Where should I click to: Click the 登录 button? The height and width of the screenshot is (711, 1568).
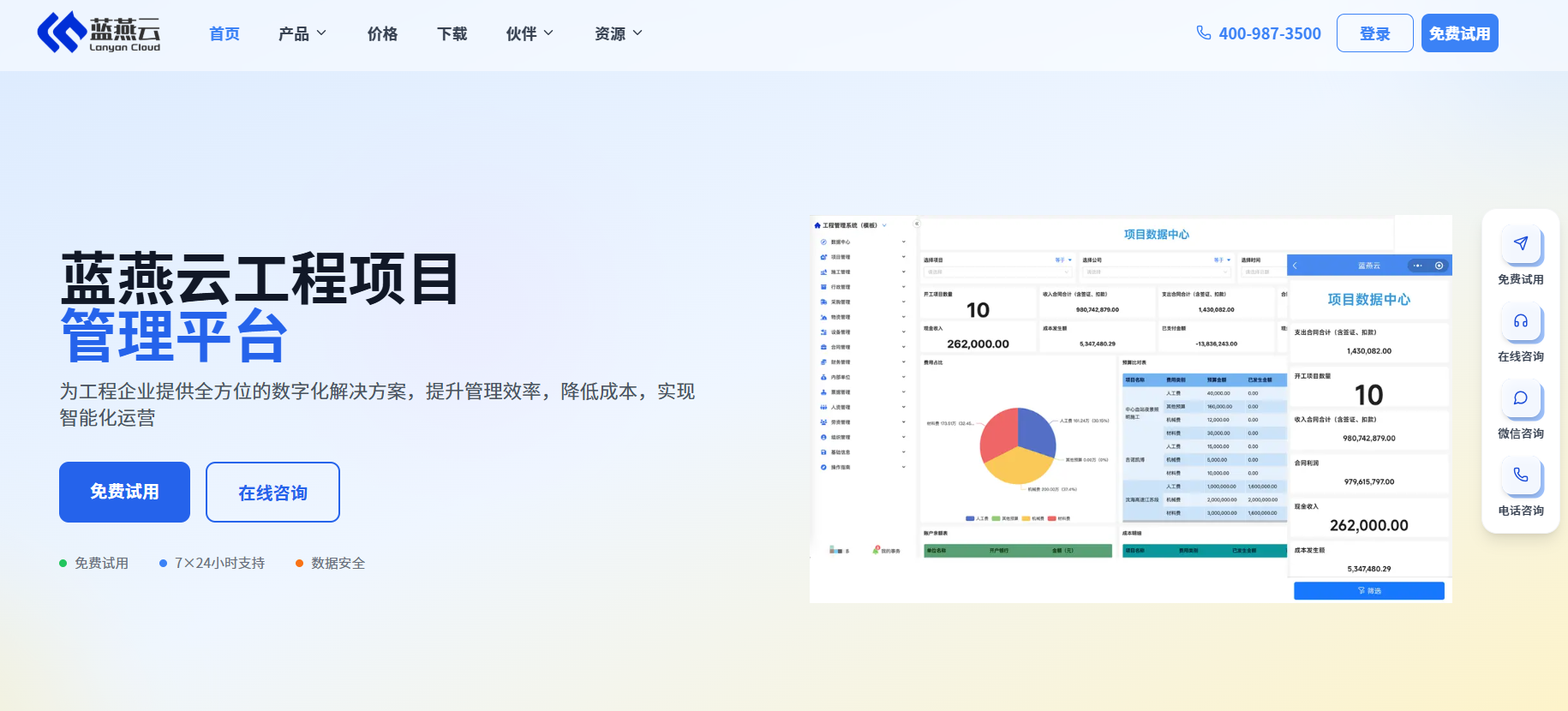pyautogui.click(x=1374, y=33)
